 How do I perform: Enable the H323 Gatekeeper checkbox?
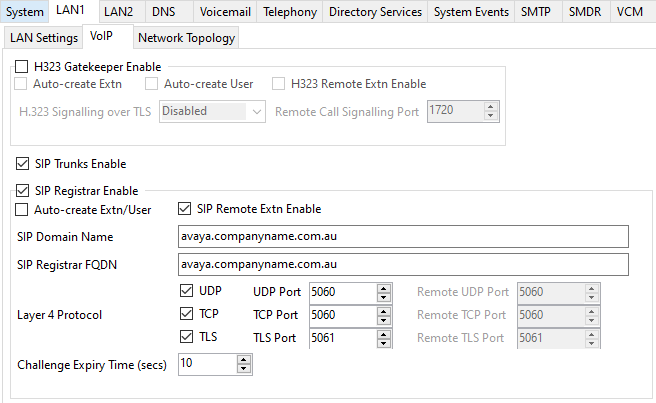21,67
